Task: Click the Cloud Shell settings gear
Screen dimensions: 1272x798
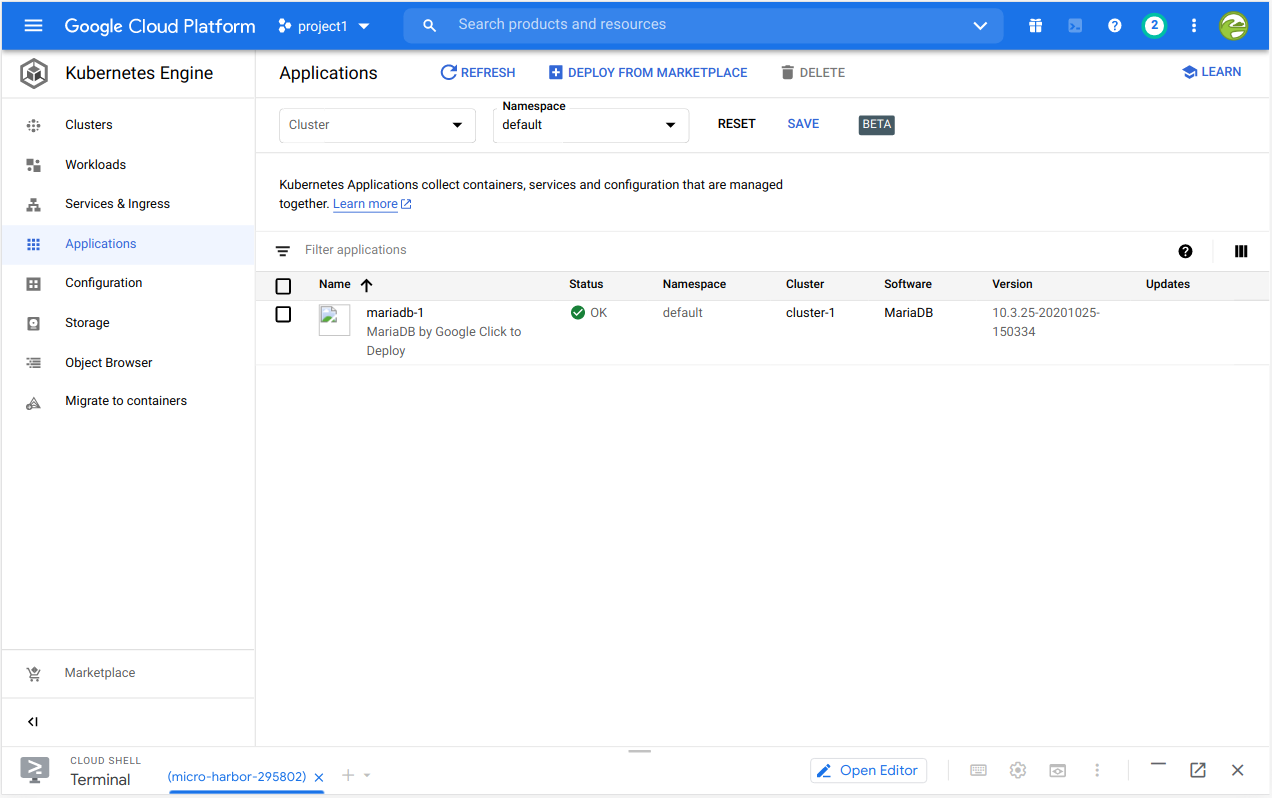Action: click(1018, 770)
